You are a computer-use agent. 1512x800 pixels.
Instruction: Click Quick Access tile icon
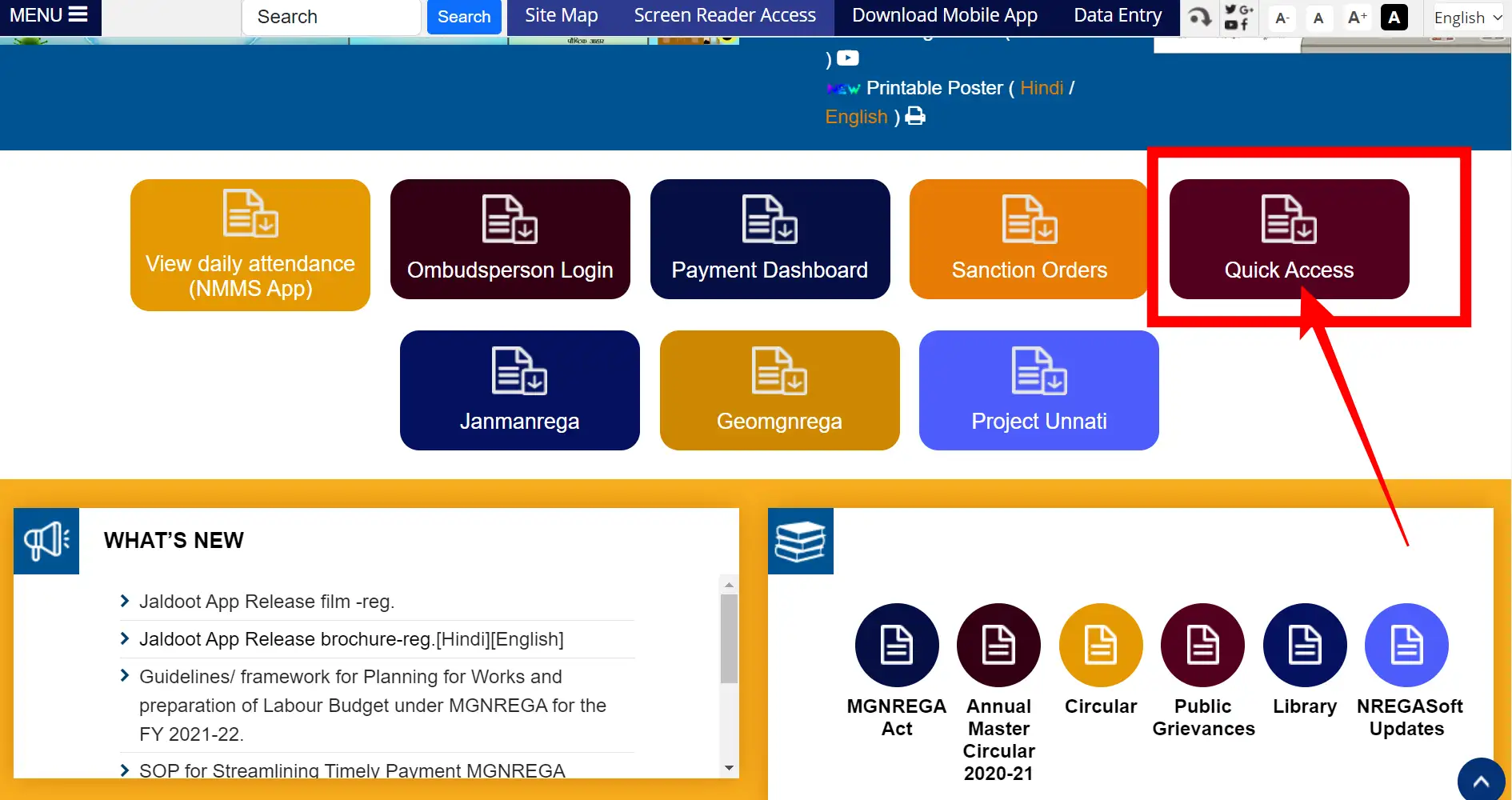point(1289,219)
